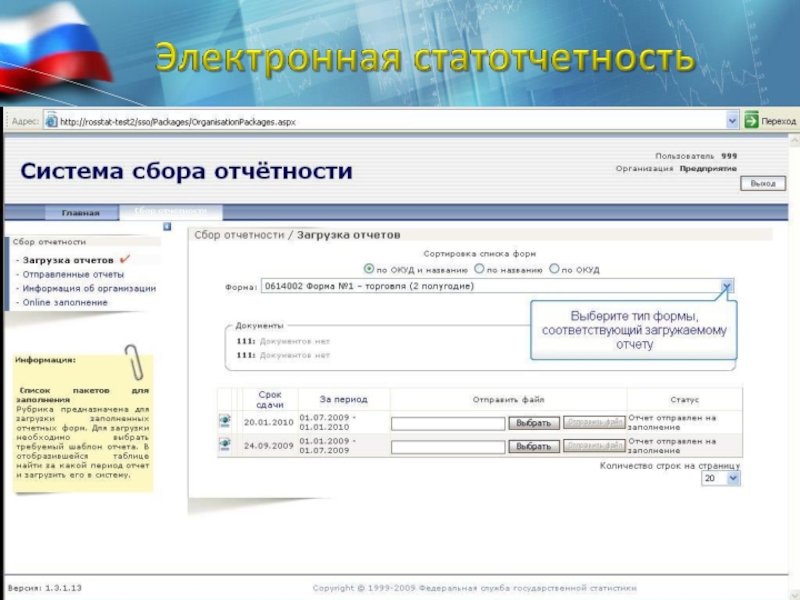The height and width of the screenshot is (600, 800).
Task: Click the browser address URL field
Action: pos(392,121)
